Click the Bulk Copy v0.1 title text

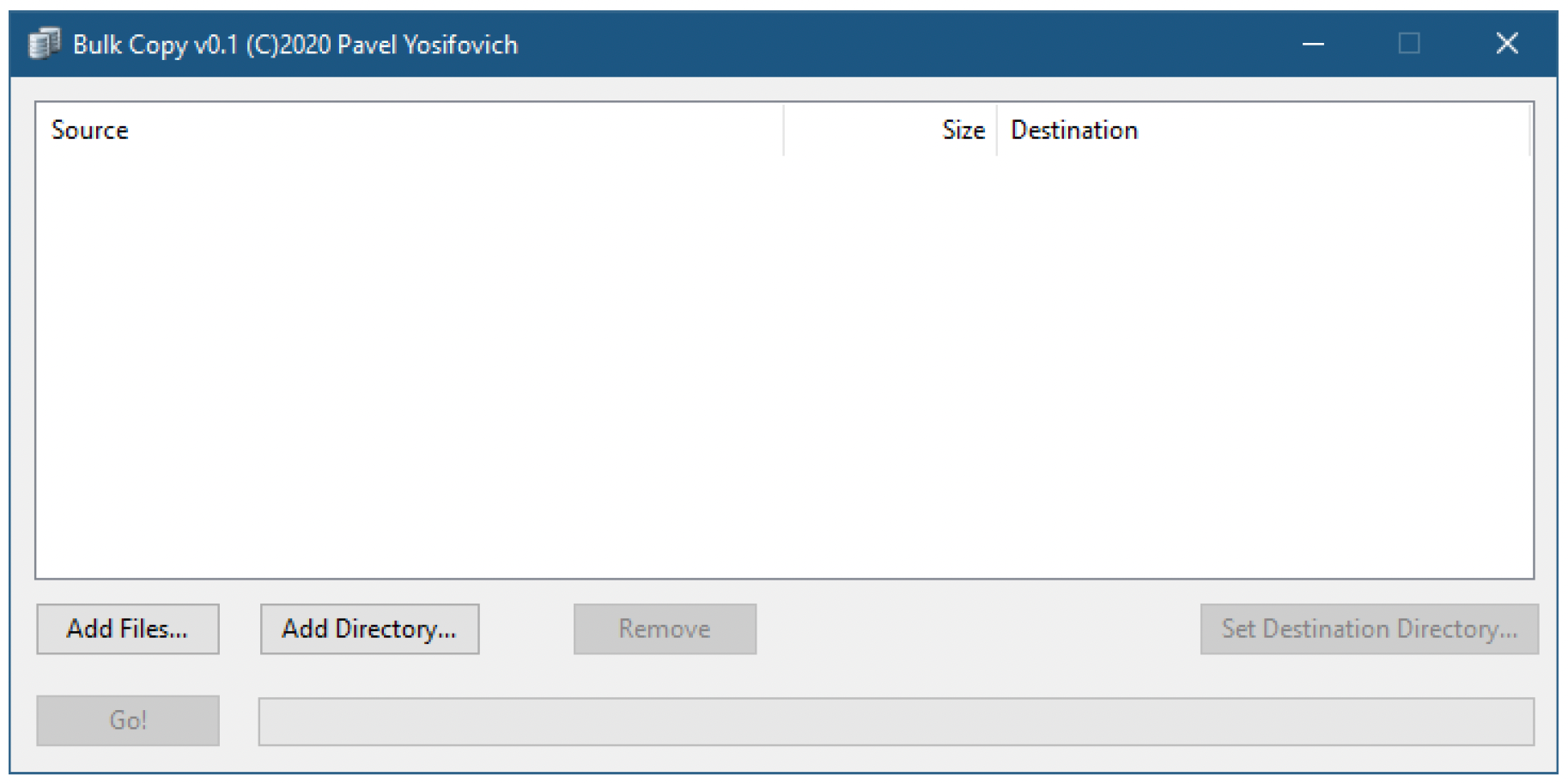click(x=295, y=45)
